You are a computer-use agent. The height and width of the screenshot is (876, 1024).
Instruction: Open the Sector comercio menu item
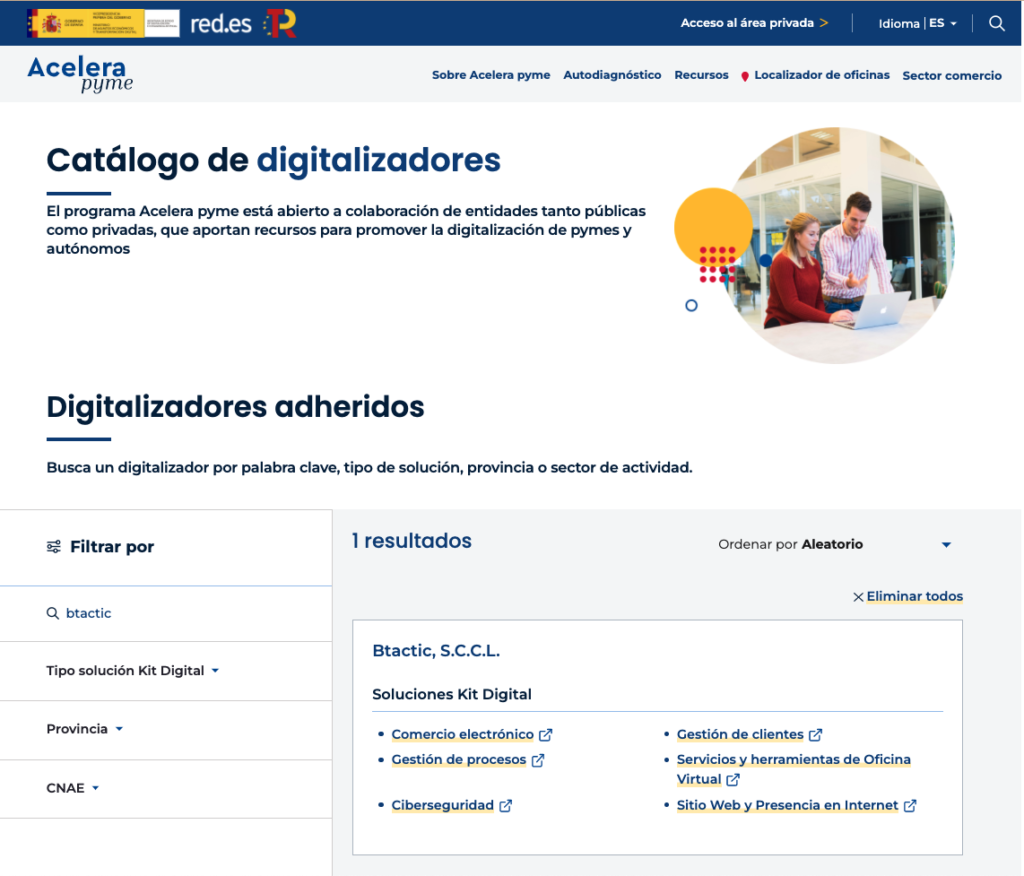click(952, 75)
